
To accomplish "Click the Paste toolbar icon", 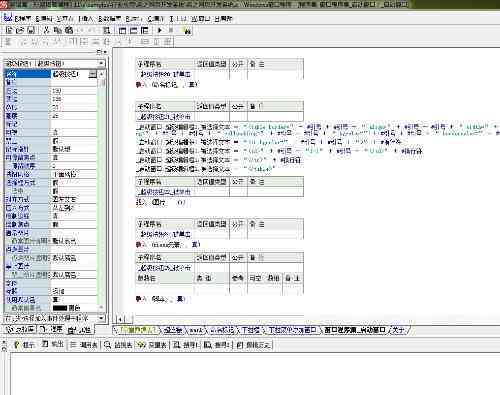I will (x=69, y=30).
